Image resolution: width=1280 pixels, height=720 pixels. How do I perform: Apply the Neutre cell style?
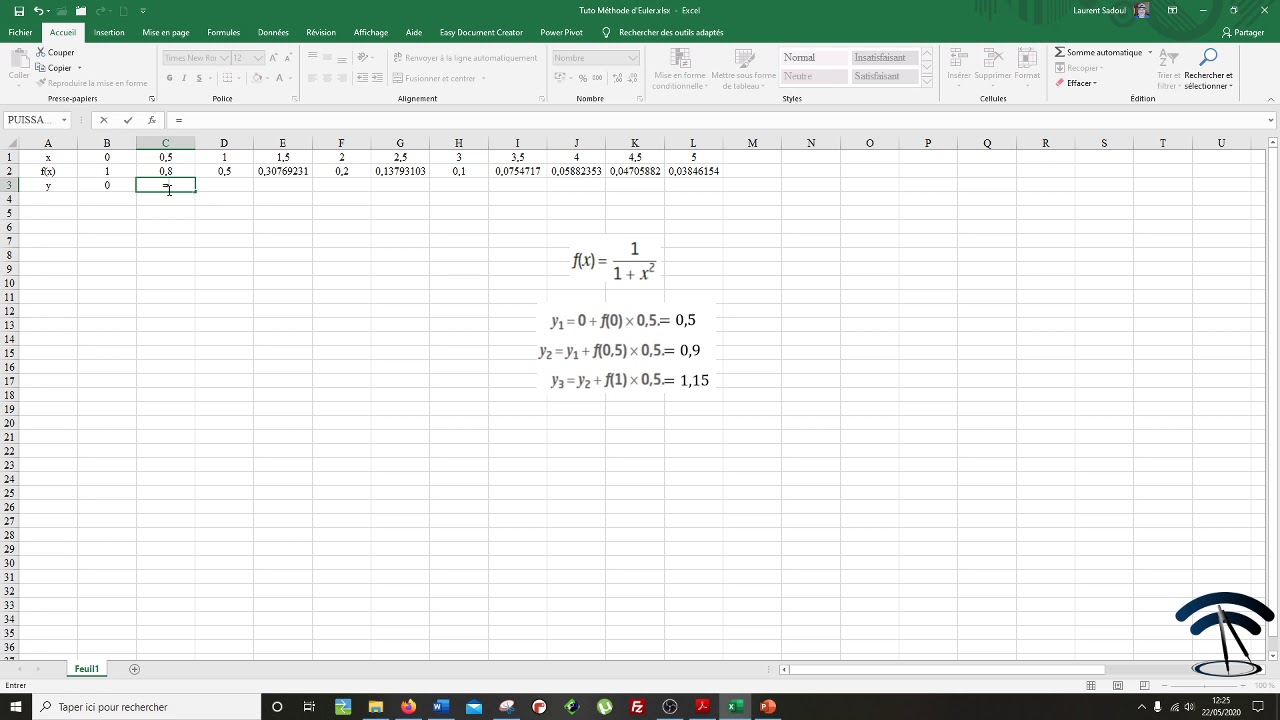tap(813, 76)
